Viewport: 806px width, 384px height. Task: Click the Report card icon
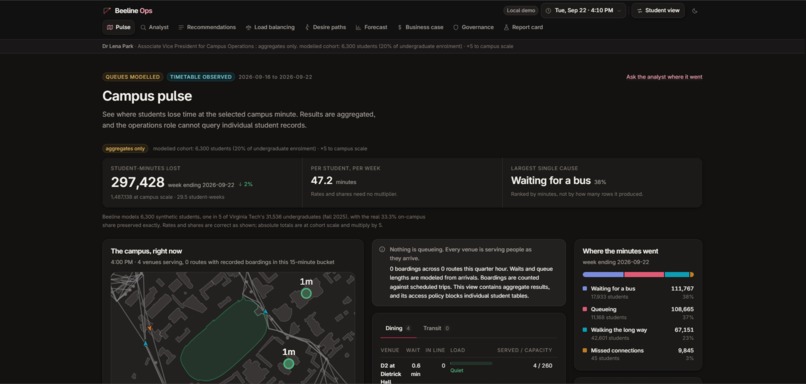(506, 27)
